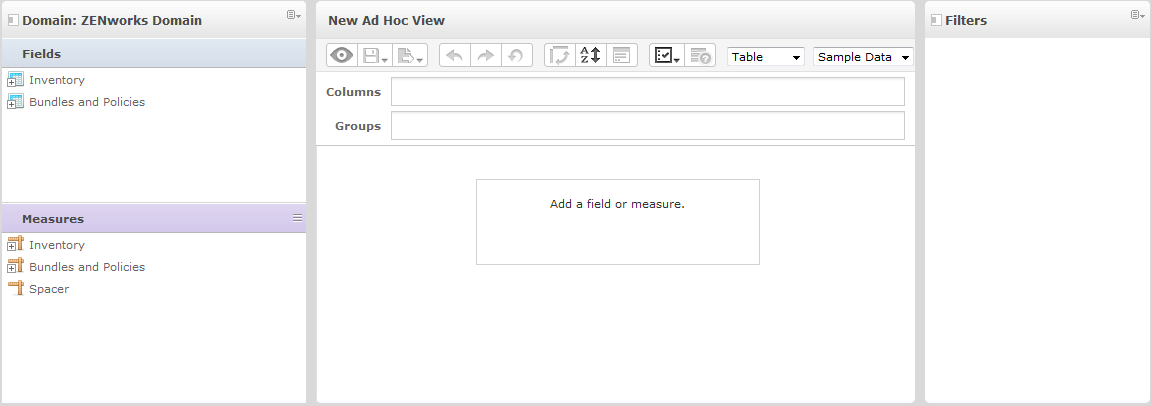Expand the Inventory node under Fields
Viewport: 1151px width, 406px height.
pyautogui.click(x=10, y=81)
